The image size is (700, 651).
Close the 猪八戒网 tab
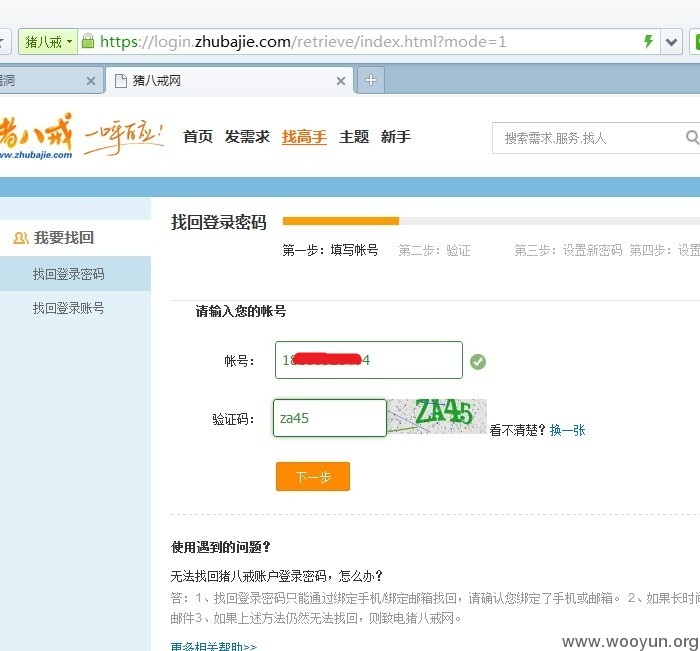pos(341,81)
